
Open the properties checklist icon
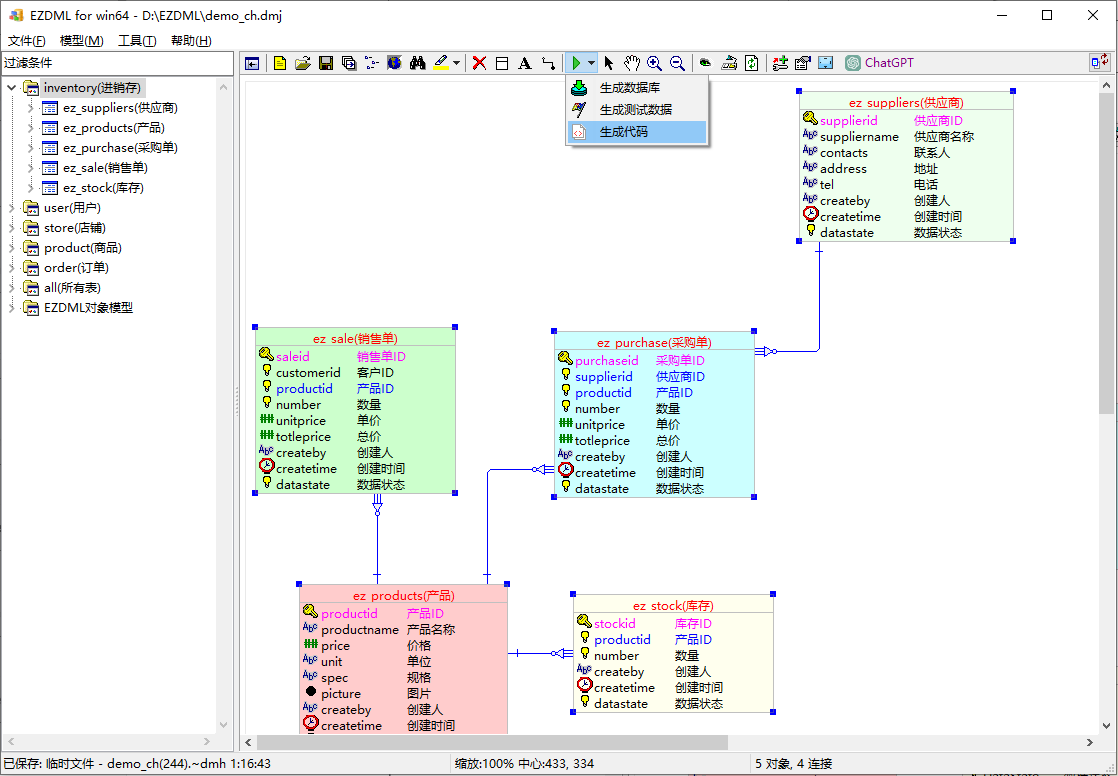coord(803,63)
